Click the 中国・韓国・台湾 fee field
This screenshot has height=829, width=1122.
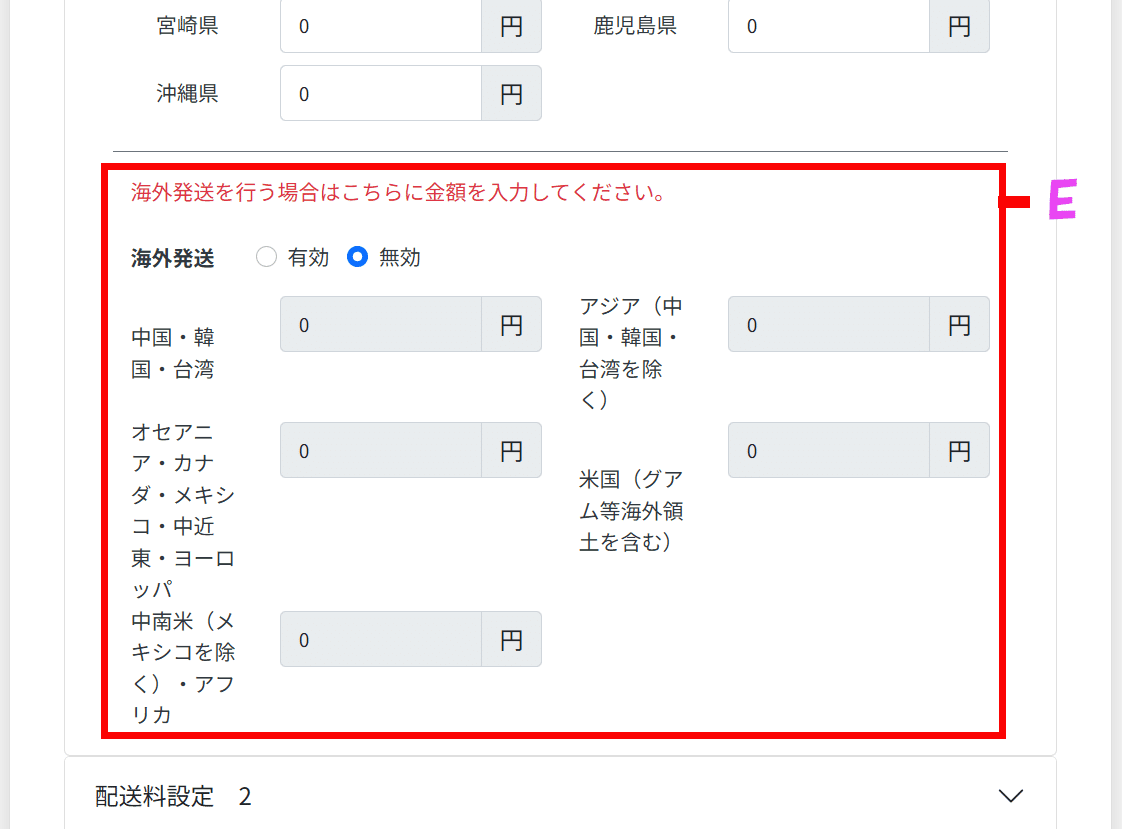click(381, 325)
